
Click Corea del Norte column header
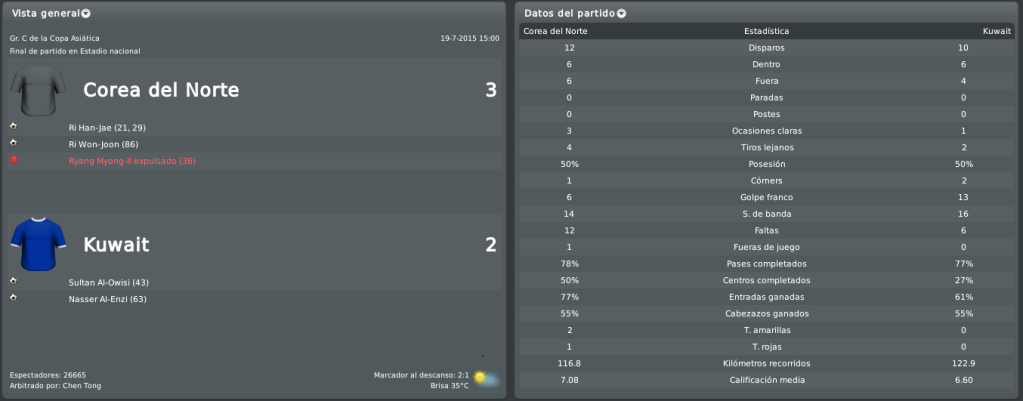[555, 31]
